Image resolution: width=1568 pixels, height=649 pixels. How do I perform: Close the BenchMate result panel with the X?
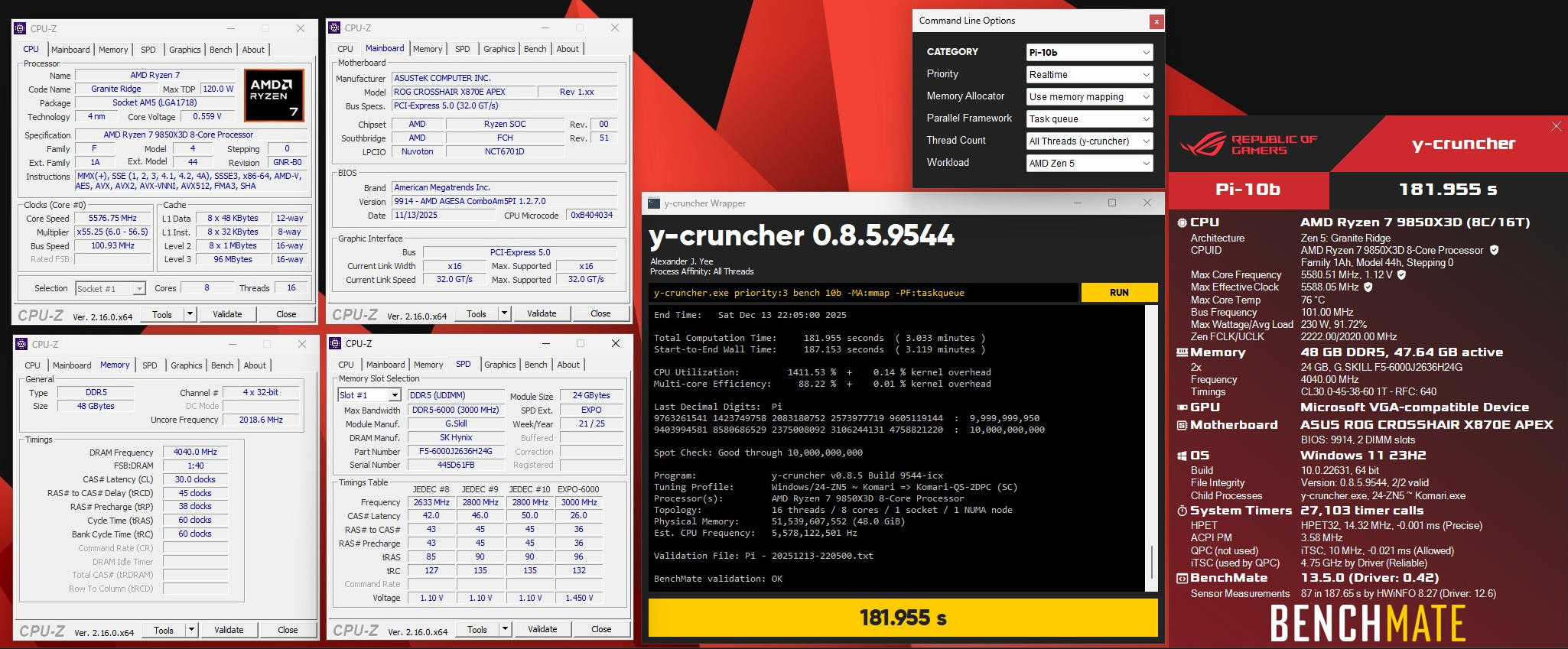[1556, 126]
